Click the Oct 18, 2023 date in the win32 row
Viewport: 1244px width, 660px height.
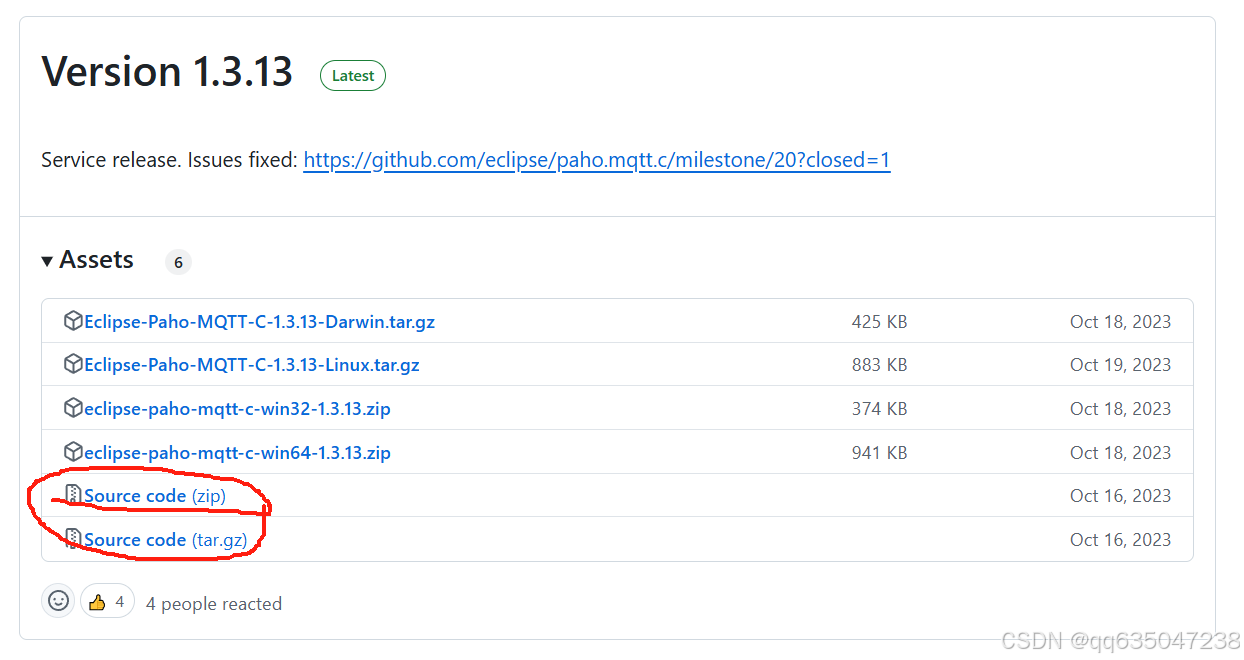point(1120,409)
